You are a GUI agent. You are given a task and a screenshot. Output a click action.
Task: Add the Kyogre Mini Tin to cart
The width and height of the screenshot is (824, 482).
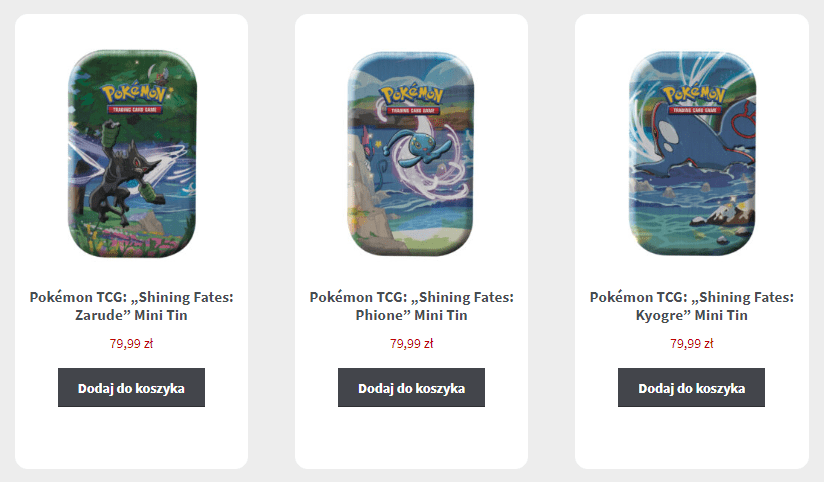(x=692, y=387)
